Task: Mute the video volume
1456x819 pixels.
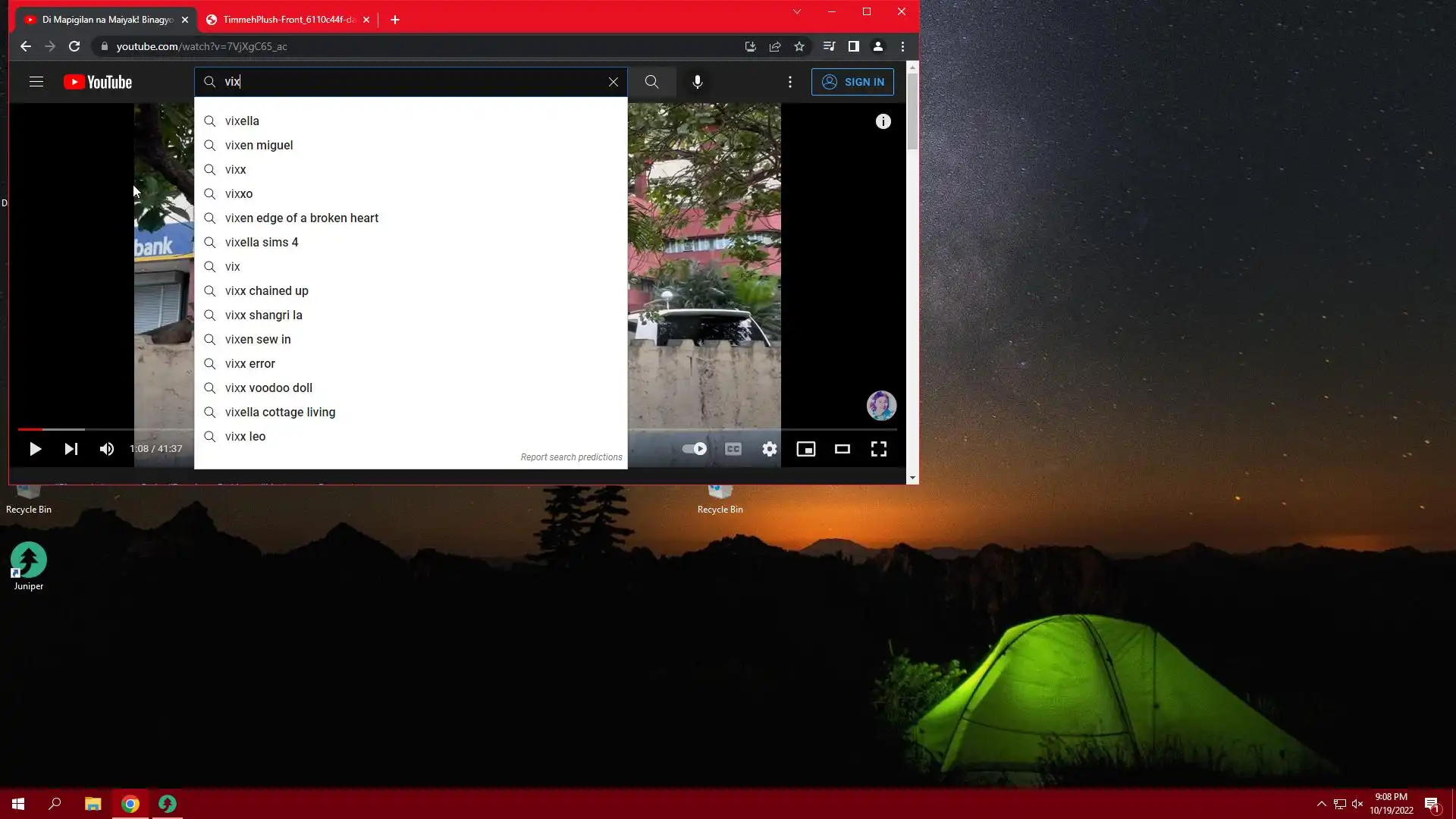Action: (x=107, y=449)
